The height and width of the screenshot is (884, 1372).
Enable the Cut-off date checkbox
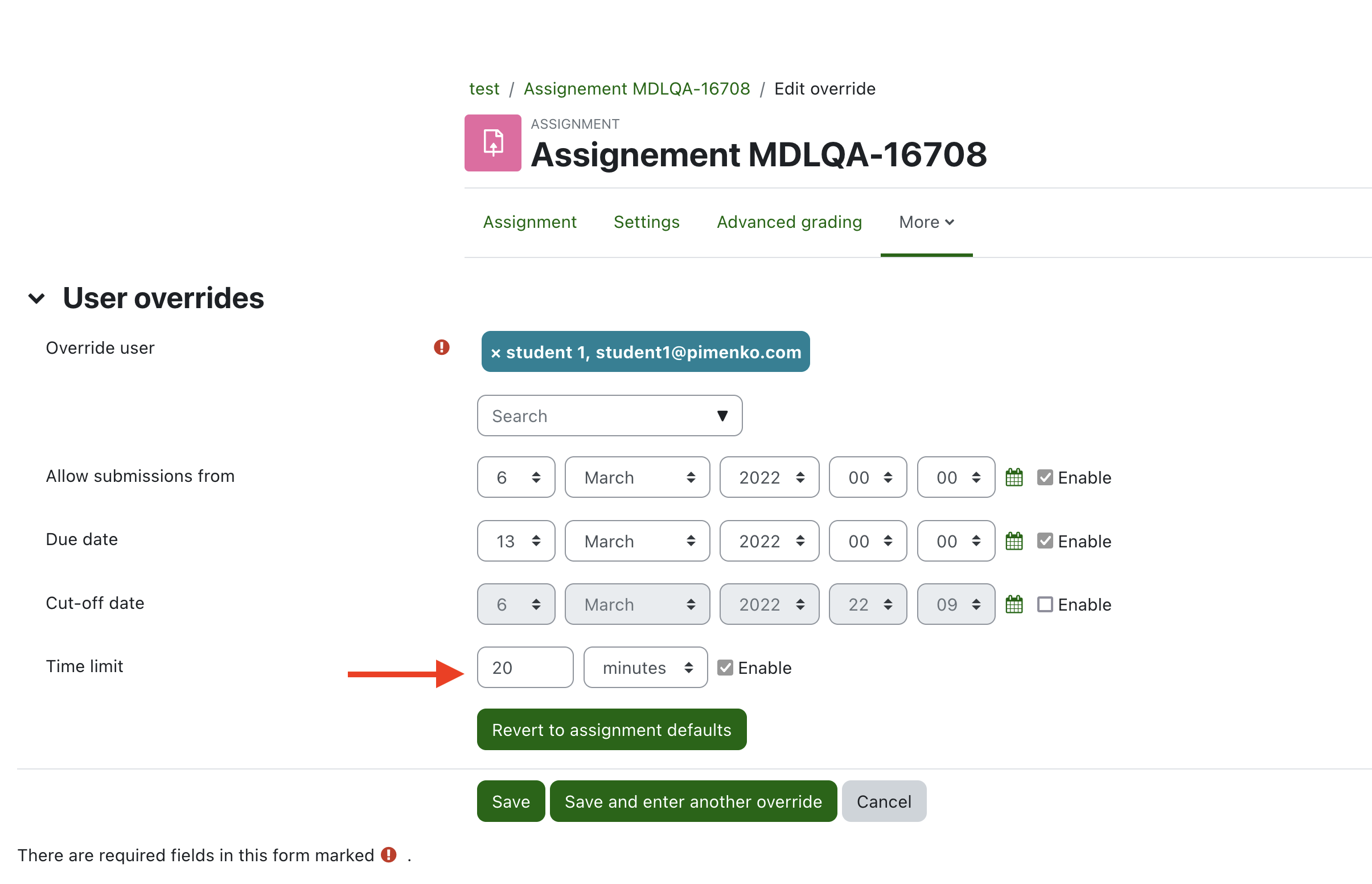[x=1045, y=604]
